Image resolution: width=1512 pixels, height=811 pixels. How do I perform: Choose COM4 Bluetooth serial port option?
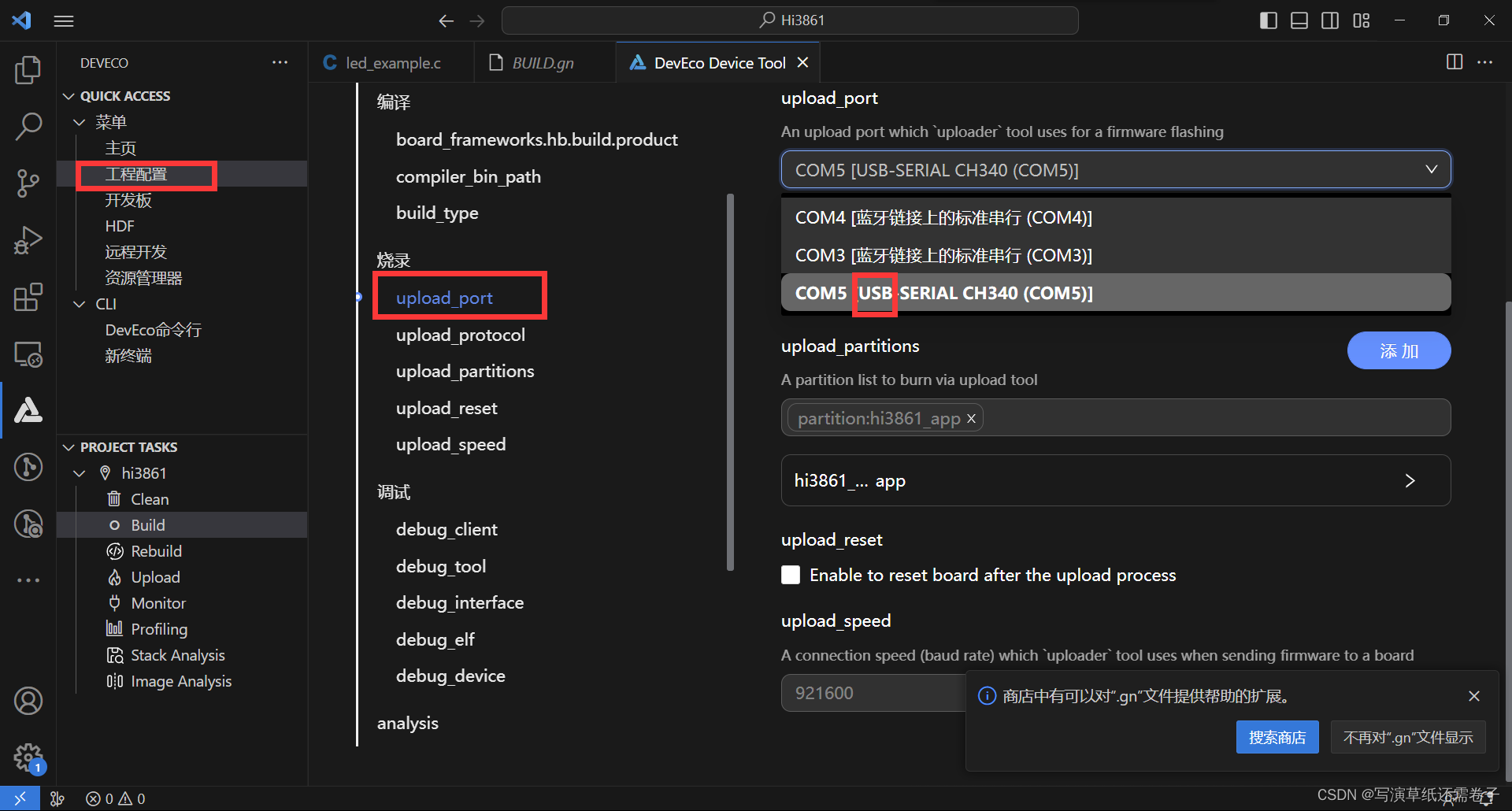(x=1116, y=217)
